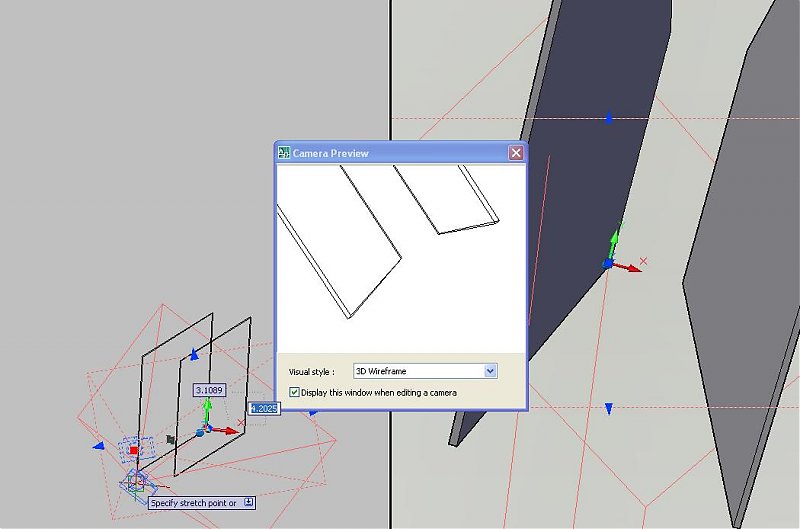
Task: Click the Visual style label
Action: coord(311,372)
